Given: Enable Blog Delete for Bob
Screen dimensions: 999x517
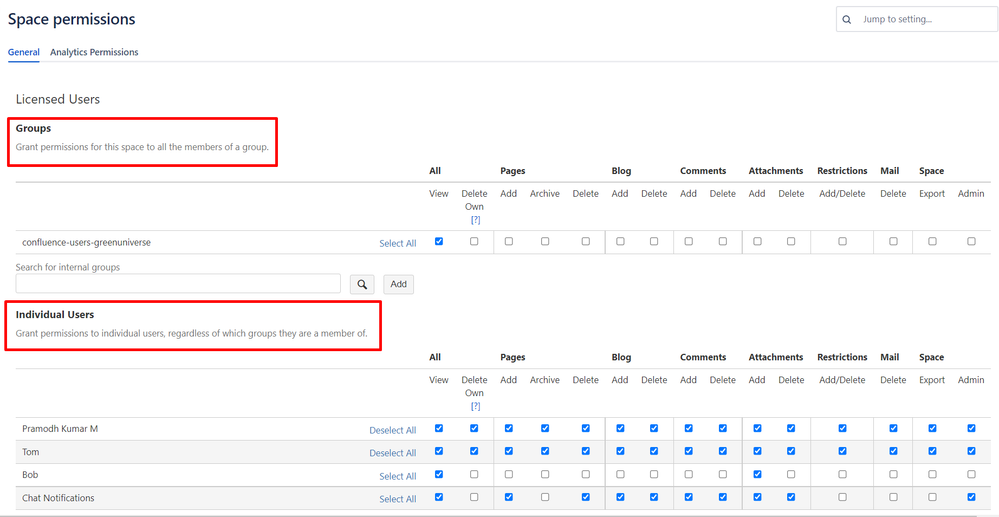Looking at the screenshot, I should click(654, 474).
